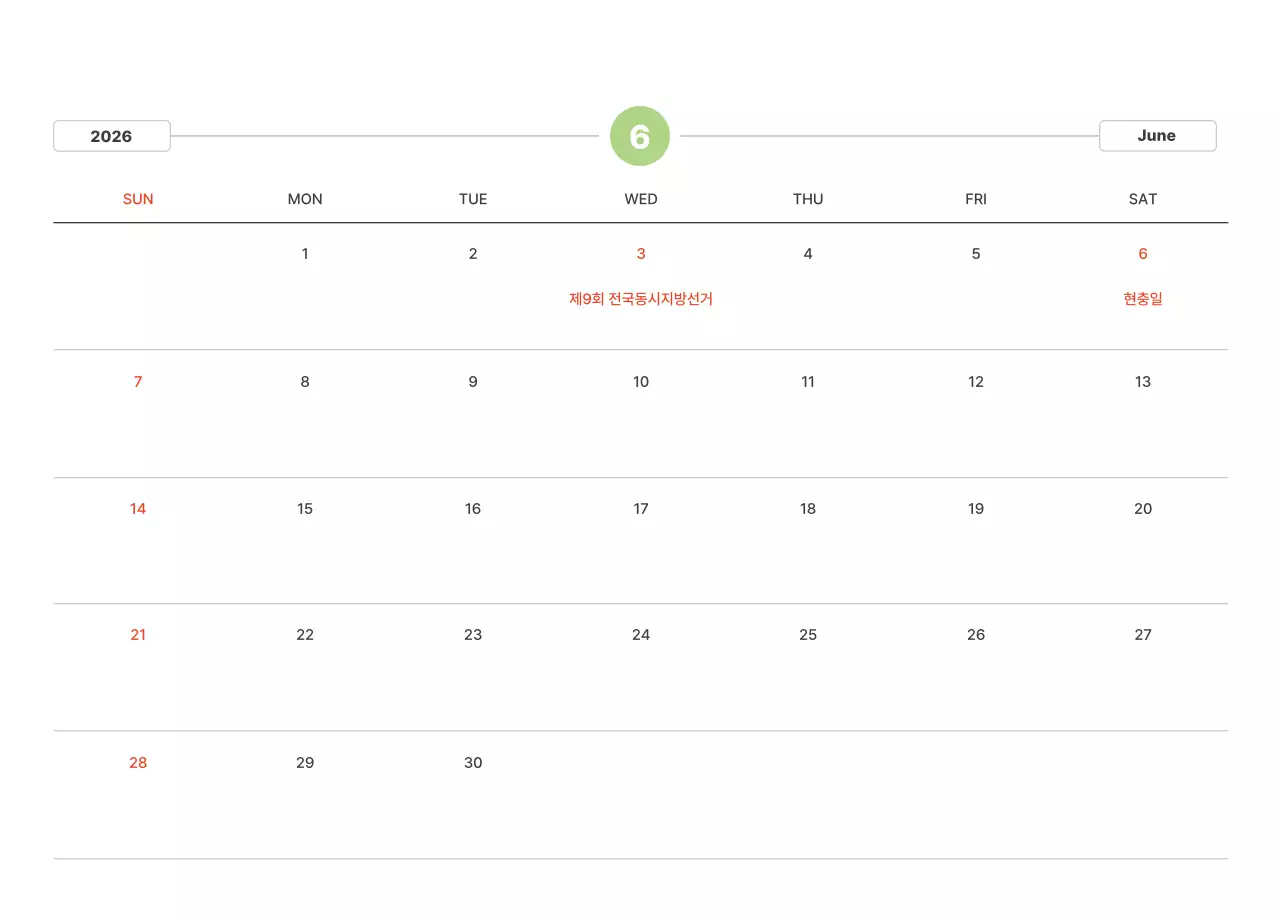Open the 현충일 holiday label
Screen dimensions: 1280x916
coord(1143,299)
